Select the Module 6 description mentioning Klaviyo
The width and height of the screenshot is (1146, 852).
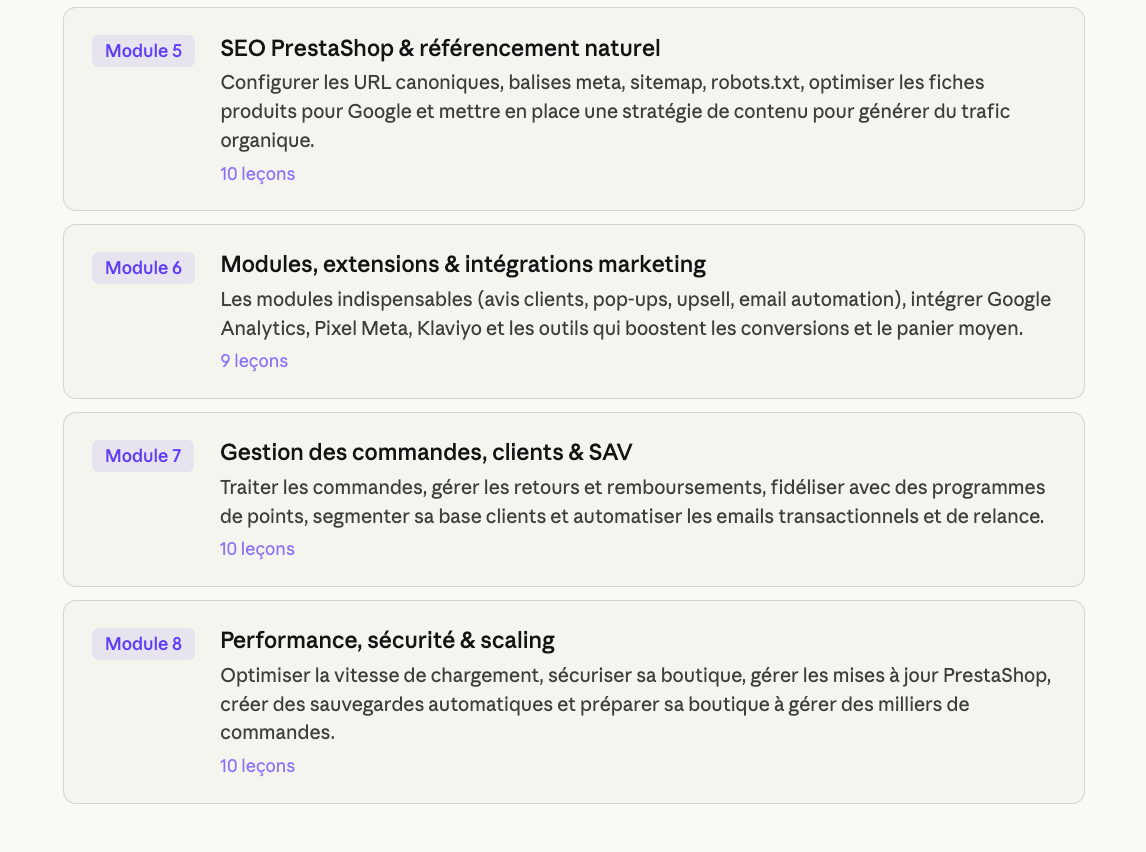coord(635,314)
